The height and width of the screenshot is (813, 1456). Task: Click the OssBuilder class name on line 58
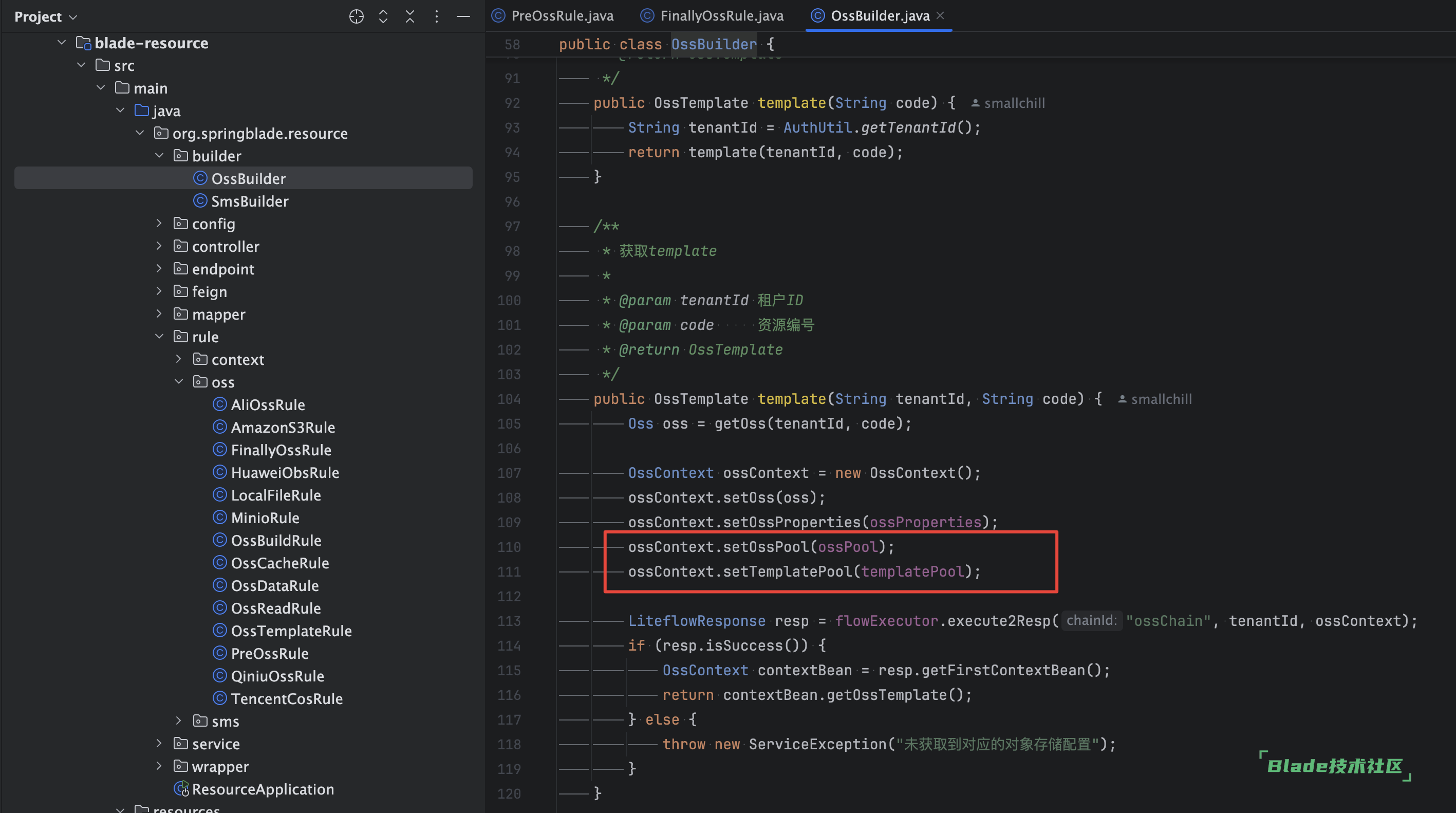tap(713, 44)
